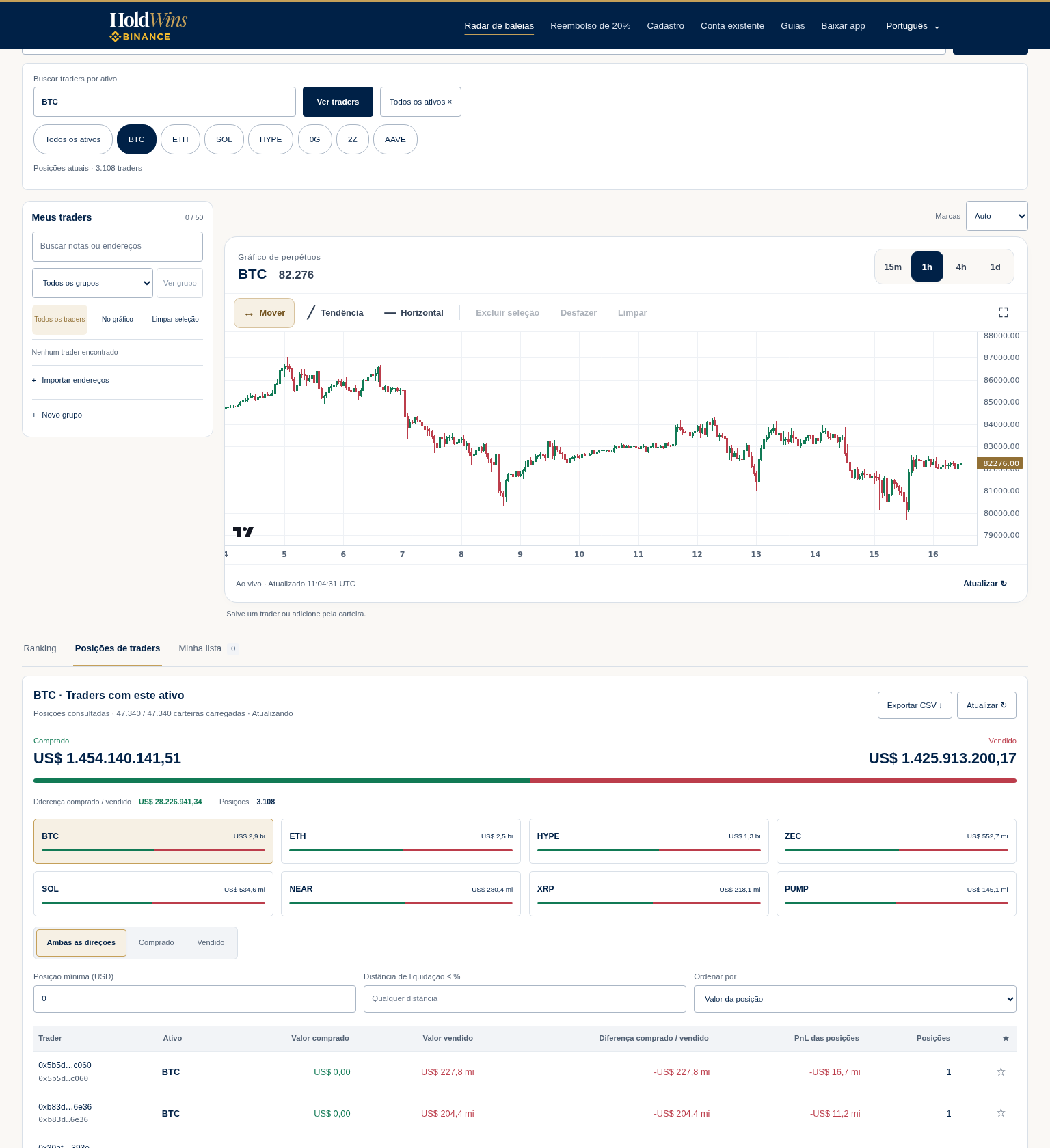Focus 'Posição mínima (USD)' input
The height and width of the screenshot is (1148, 1050).
pos(195,999)
